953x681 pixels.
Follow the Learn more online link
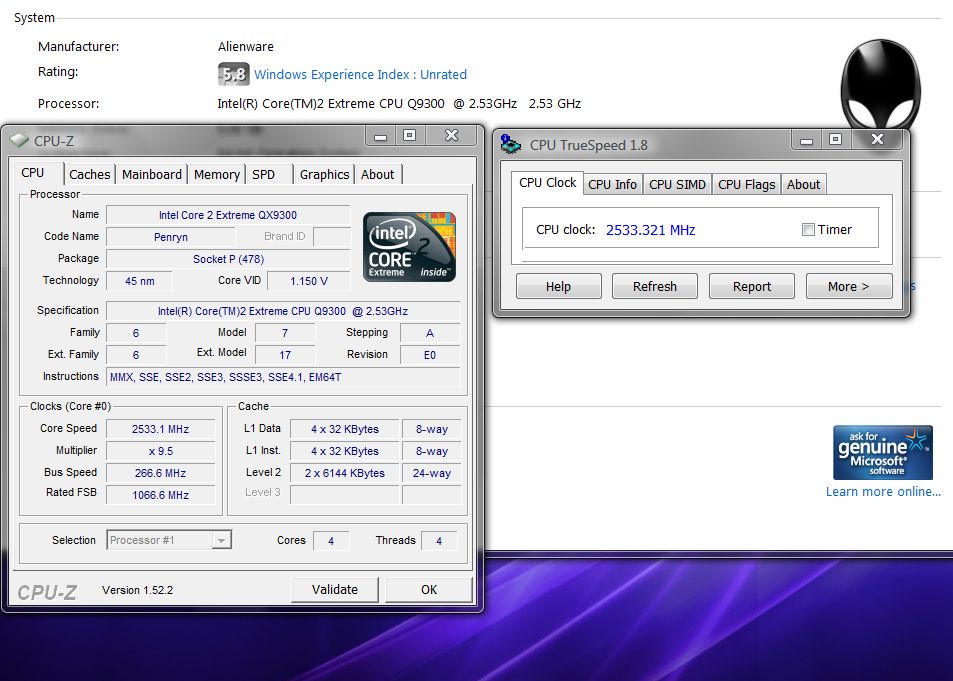(883, 491)
